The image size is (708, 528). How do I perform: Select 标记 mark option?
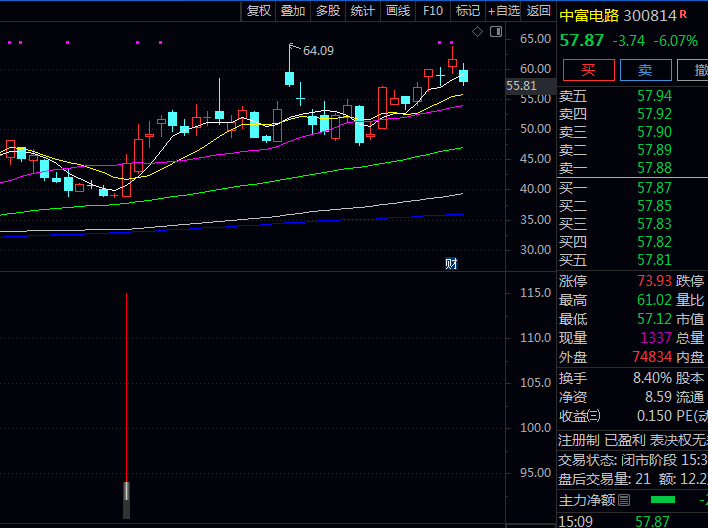coord(467,10)
